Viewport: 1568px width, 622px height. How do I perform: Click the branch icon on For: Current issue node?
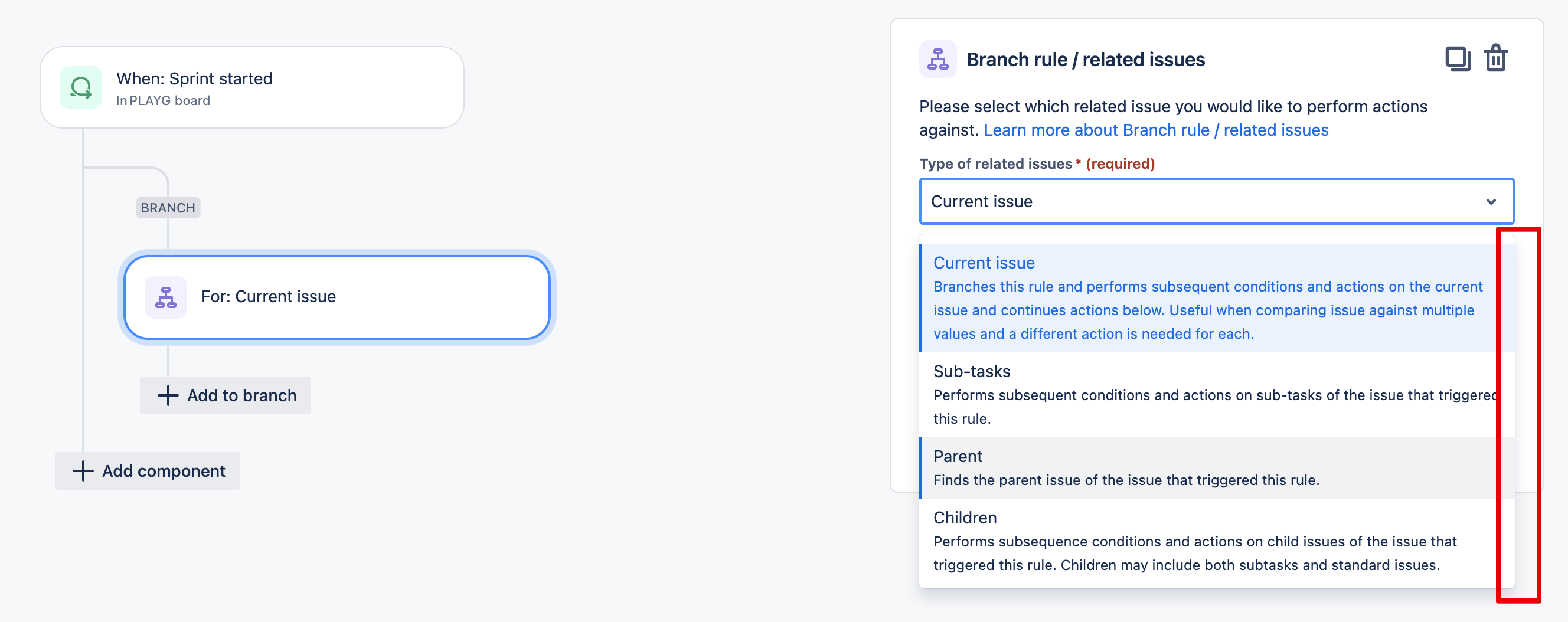(165, 297)
